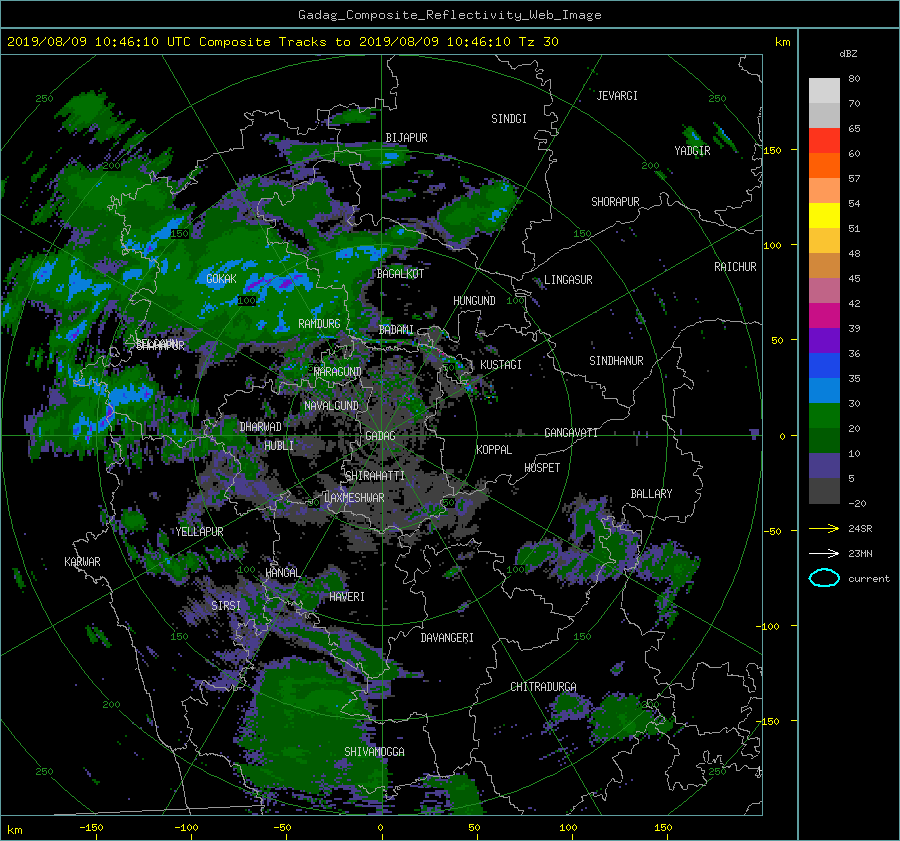
Task: Click the JEVARGI city label
Action: (617, 96)
